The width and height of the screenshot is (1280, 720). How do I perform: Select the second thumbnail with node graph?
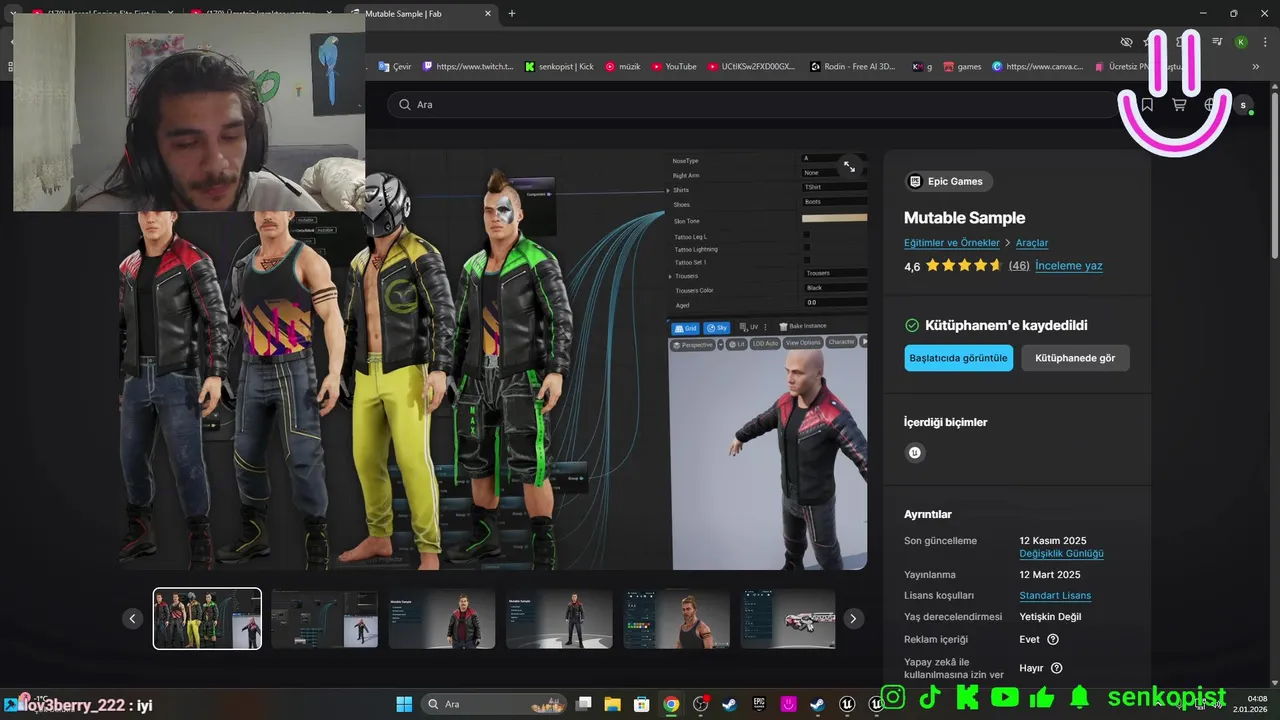coord(325,619)
